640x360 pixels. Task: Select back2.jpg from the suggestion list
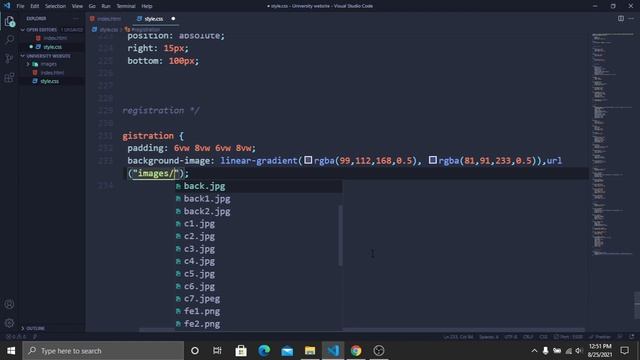(259, 211)
